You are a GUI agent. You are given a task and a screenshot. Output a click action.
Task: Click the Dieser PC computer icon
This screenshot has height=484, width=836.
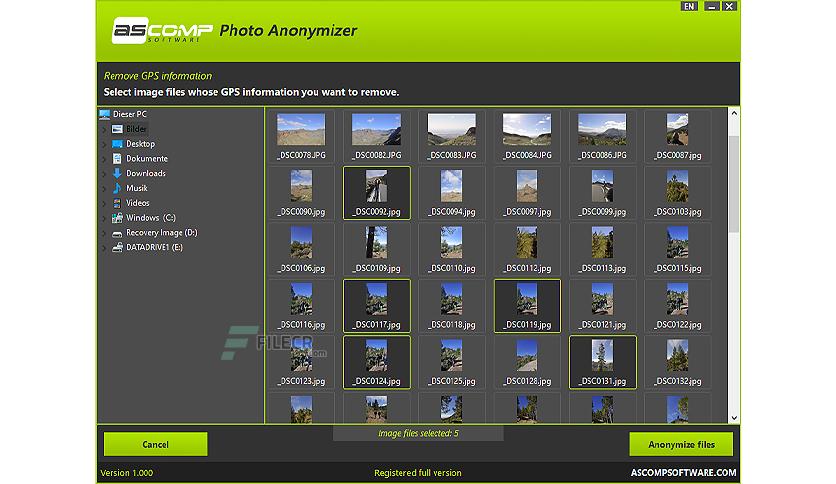tap(104, 114)
